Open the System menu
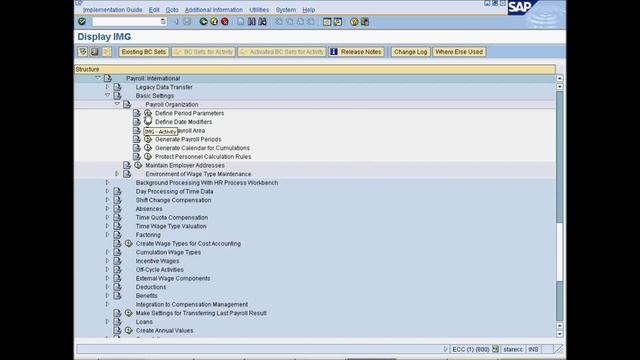640x360 pixels. [286, 10]
